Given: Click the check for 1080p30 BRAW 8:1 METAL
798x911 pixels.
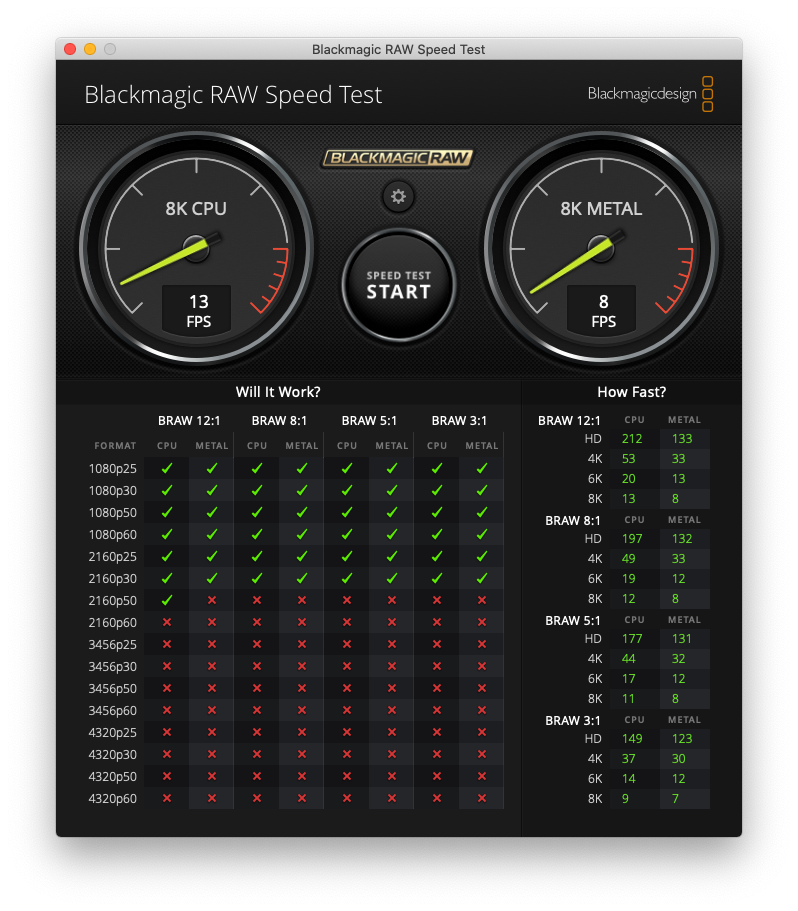Looking at the screenshot, I should pyautogui.click(x=301, y=490).
